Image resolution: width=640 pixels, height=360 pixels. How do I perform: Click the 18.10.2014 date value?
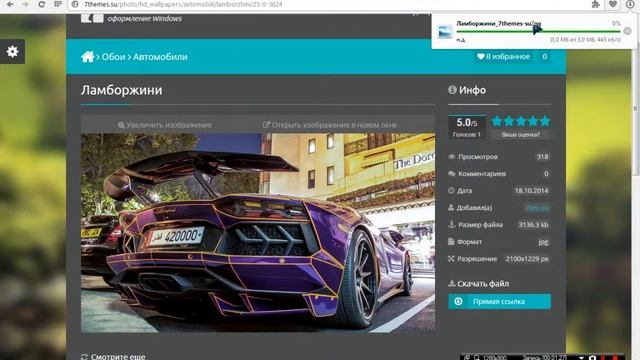532,191
